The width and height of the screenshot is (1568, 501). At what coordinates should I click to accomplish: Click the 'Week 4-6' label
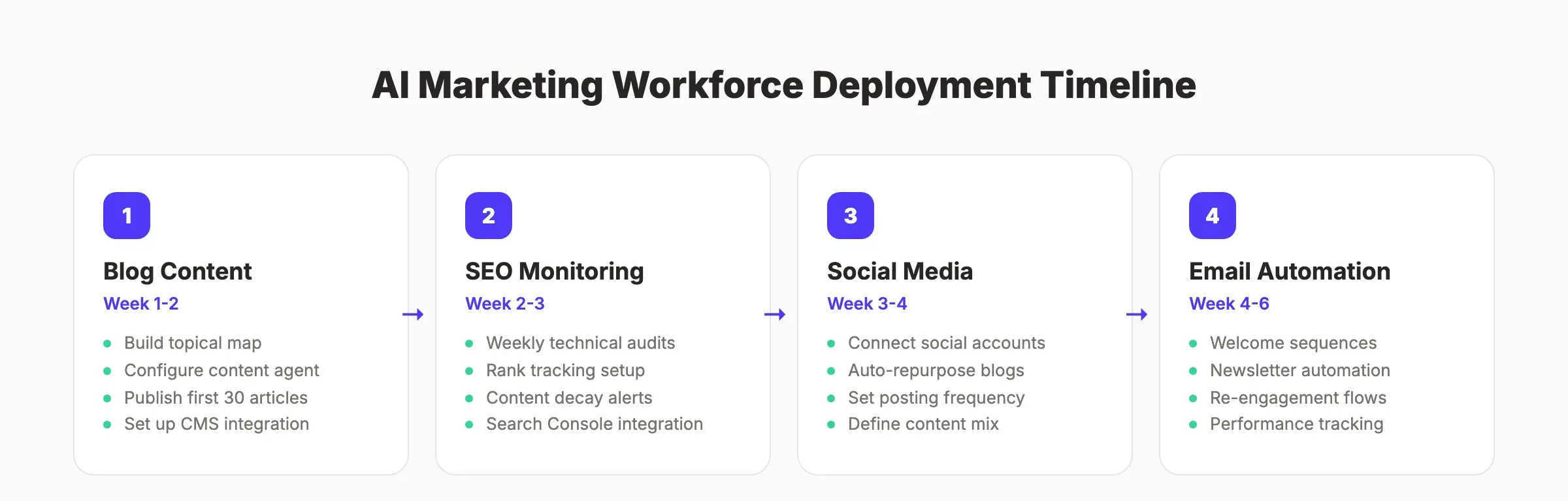(x=1229, y=304)
